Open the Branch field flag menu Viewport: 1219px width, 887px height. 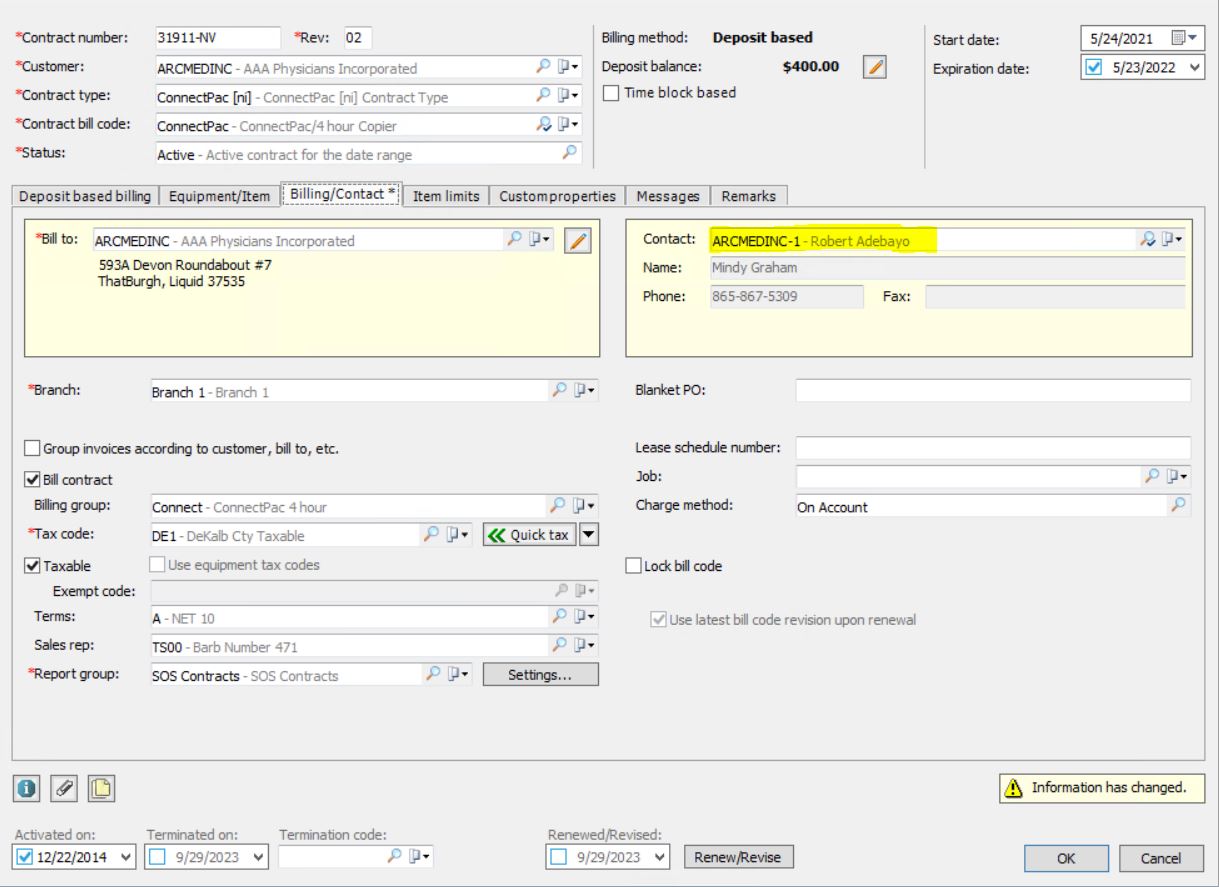point(586,391)
